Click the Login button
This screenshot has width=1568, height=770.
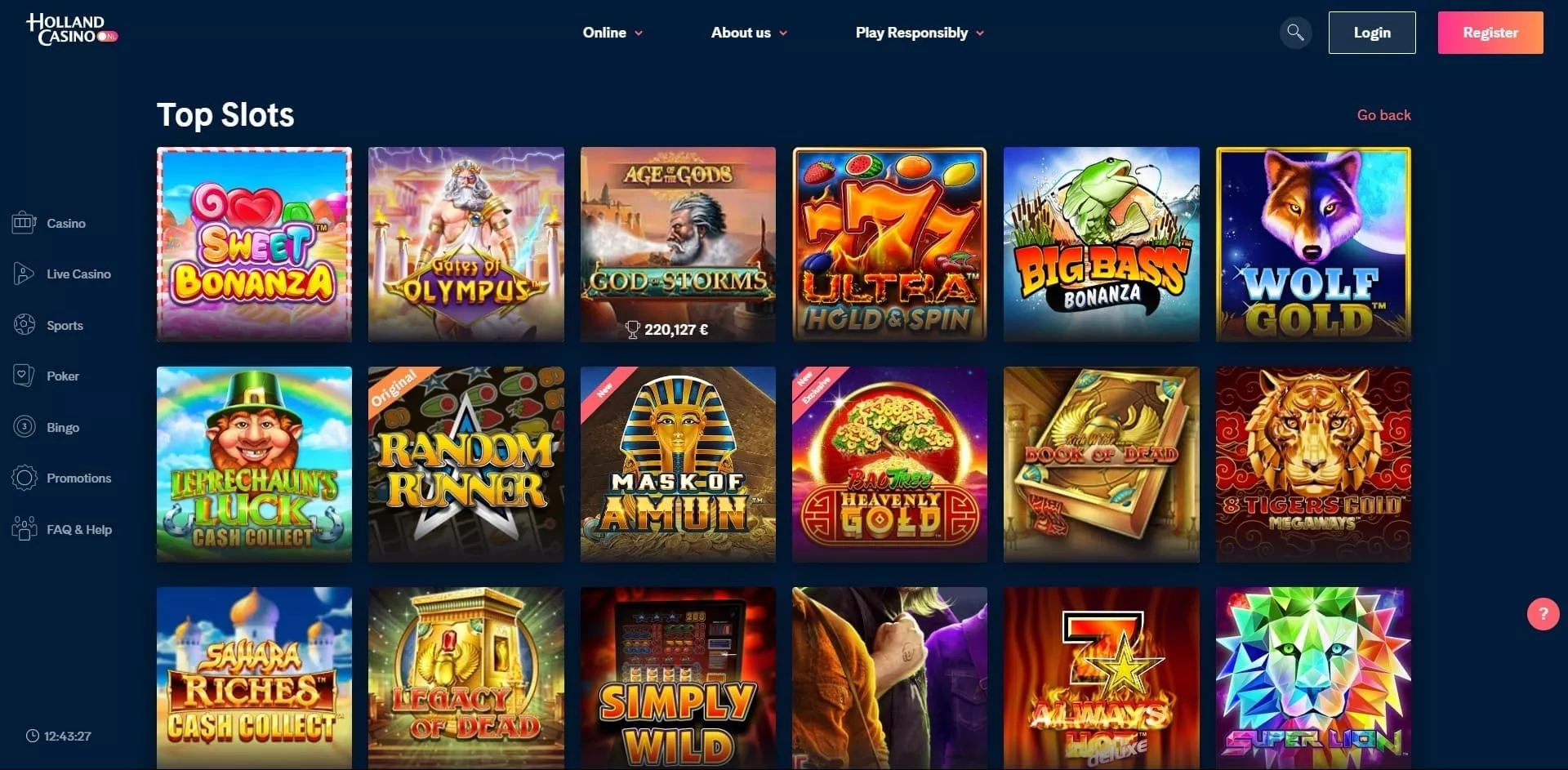pyautogui.click(x=1372, y=33)
